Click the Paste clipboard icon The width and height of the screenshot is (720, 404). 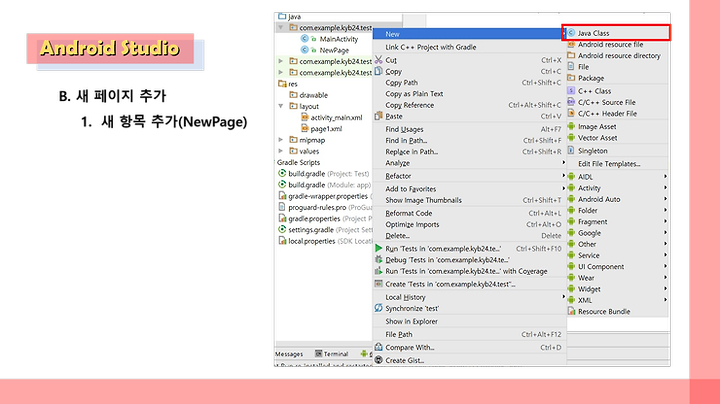click(378, 116)
